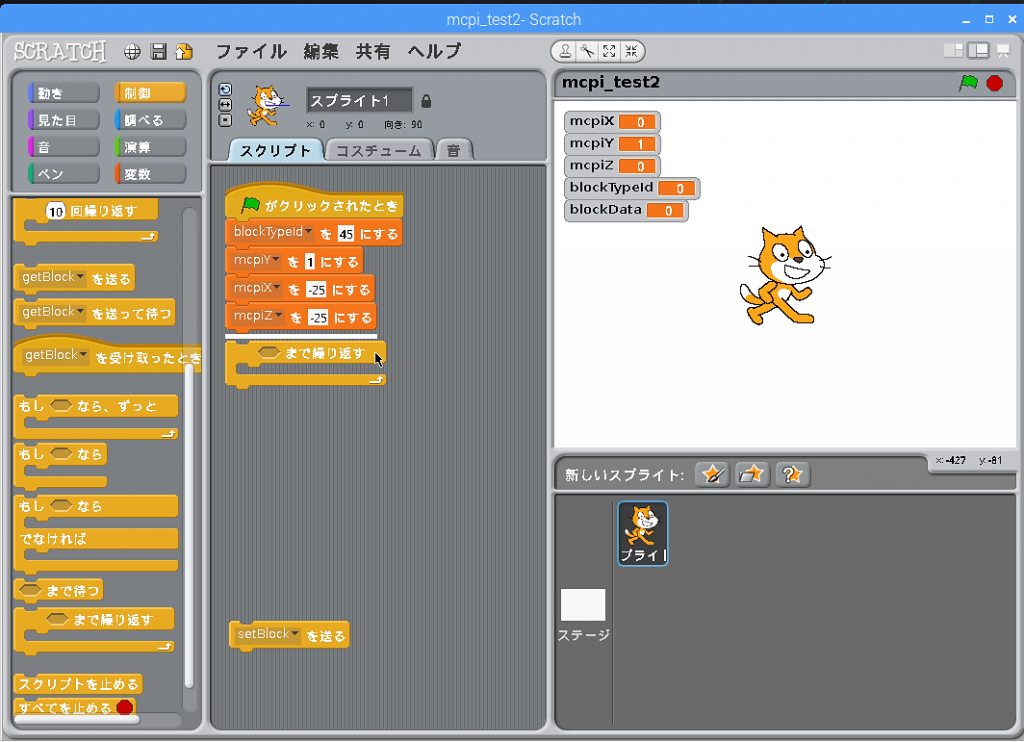Viewport: 1024px width, 742px height.
Task: Click the cat sprite on the stage
Action: [x=785, y=275]
